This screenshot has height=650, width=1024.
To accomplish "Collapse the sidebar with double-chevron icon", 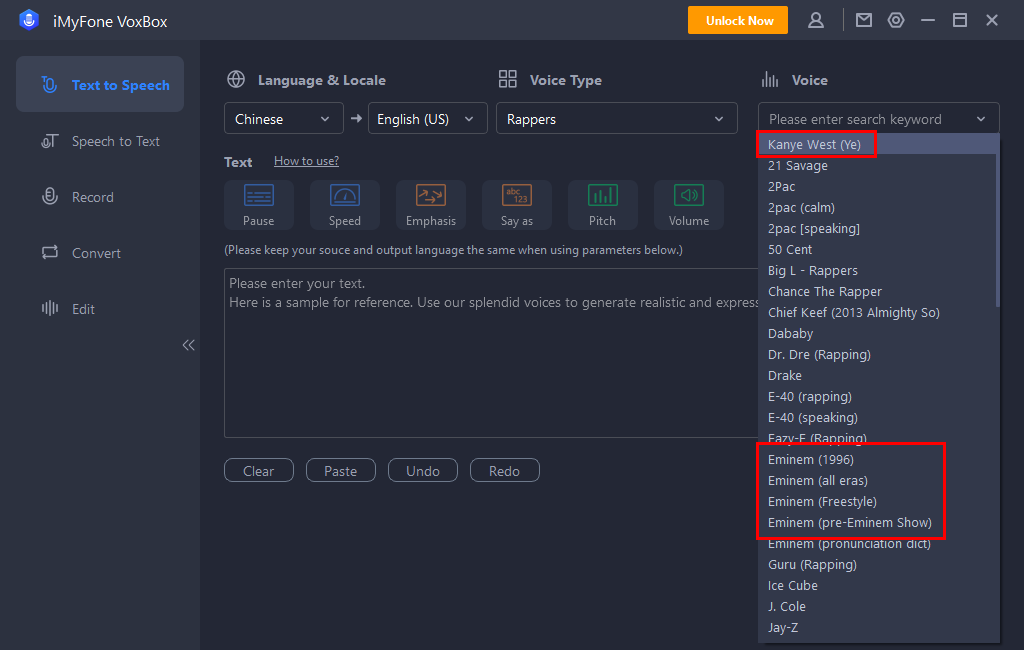I will [188, 345].
